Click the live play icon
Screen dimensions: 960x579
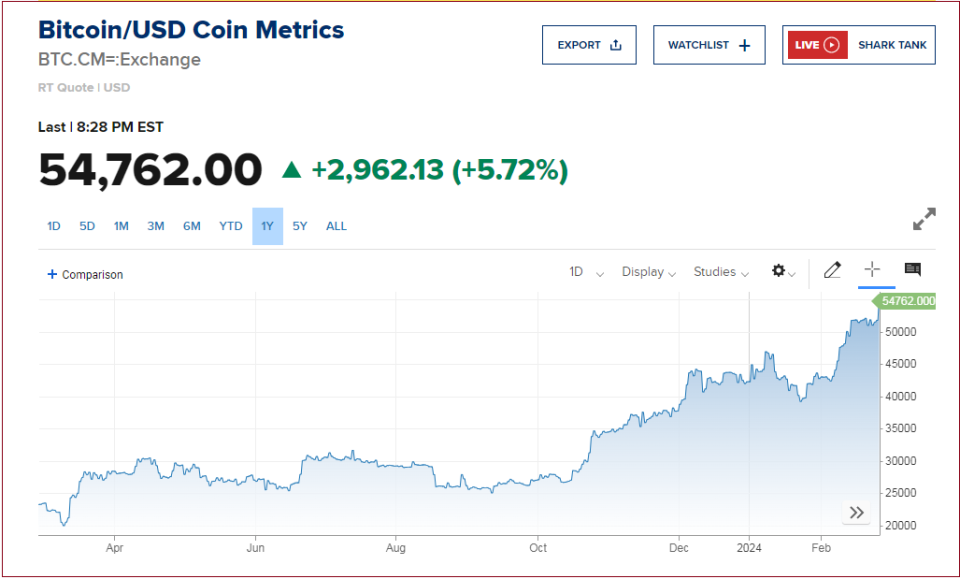point(830,45)
